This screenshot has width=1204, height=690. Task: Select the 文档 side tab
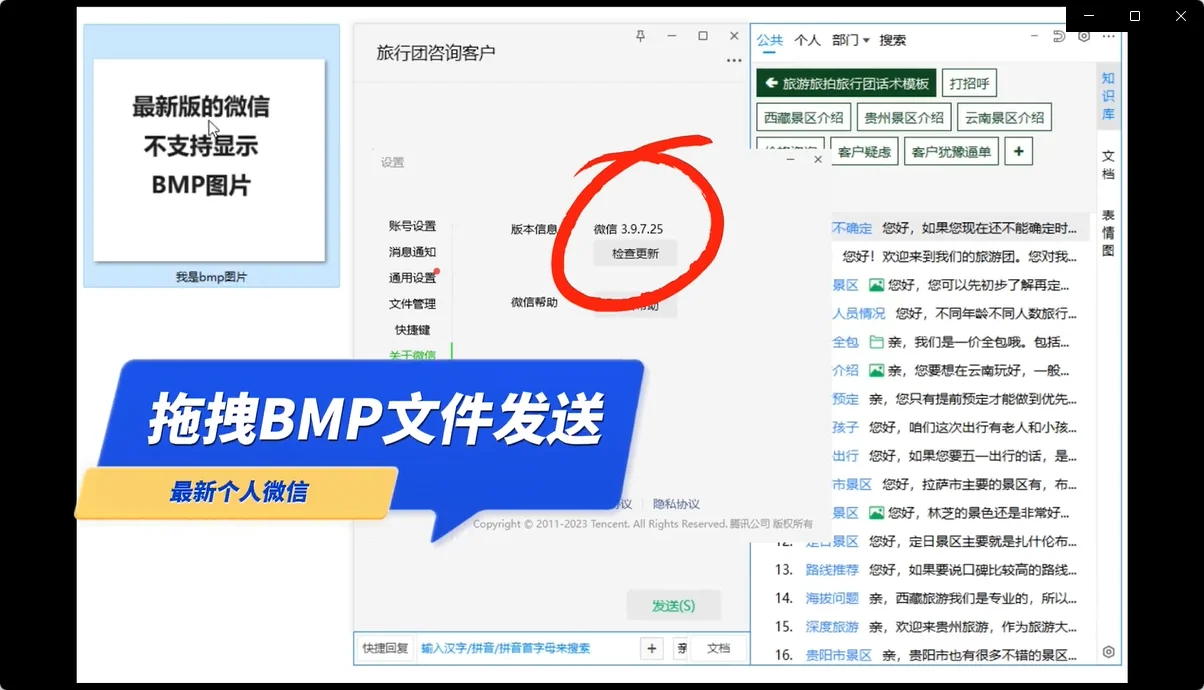click(1108, 165)
